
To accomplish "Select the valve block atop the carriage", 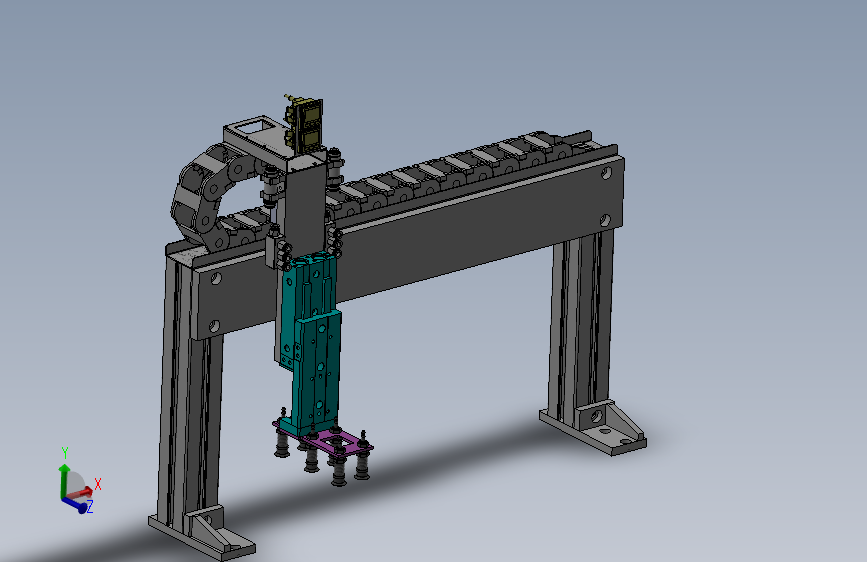I will pos(306,124).
